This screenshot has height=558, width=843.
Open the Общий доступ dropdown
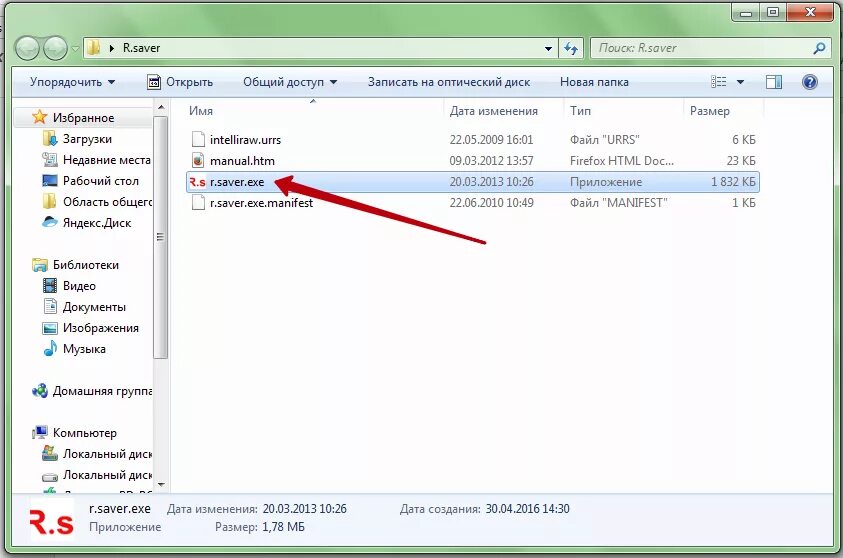click(x=290, y=82)
